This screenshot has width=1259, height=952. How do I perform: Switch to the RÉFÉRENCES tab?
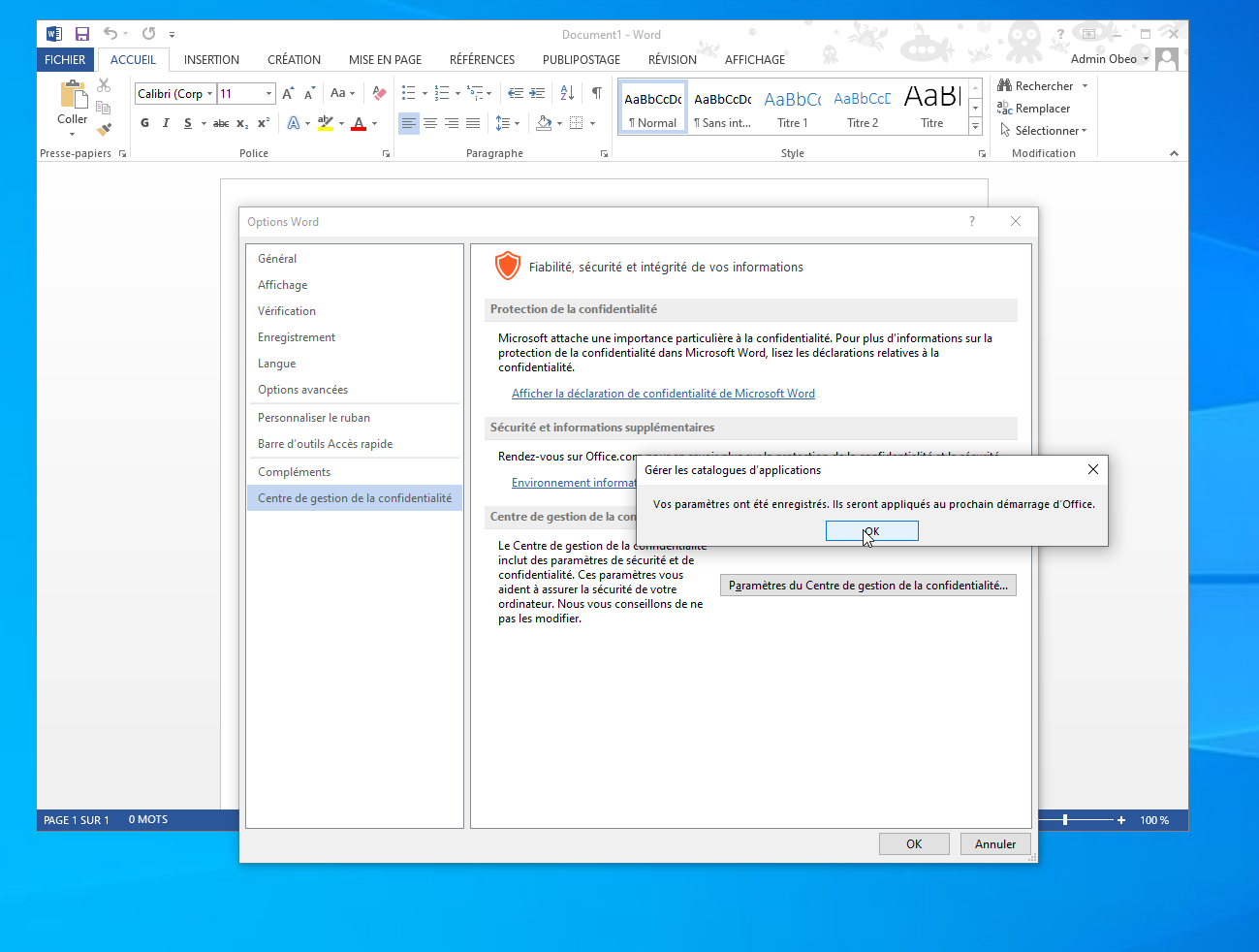(x=482, y=59)
